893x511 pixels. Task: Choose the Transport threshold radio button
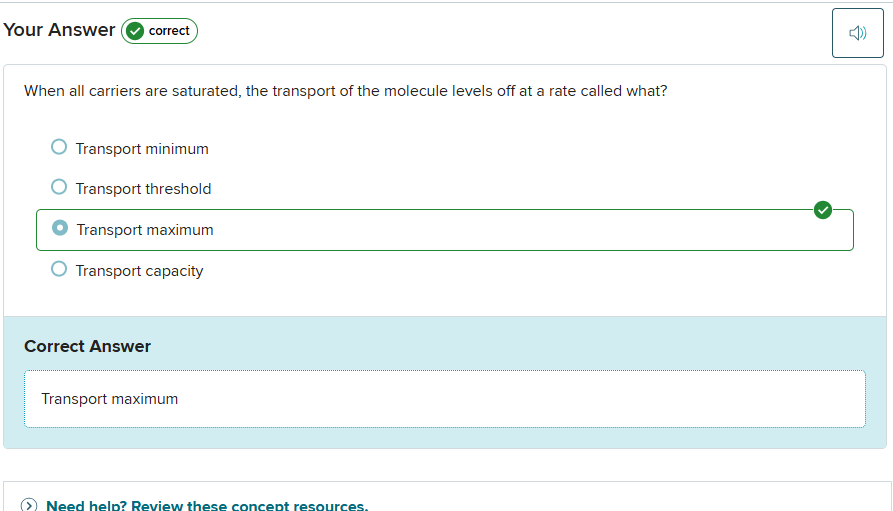tap(59, 187)
